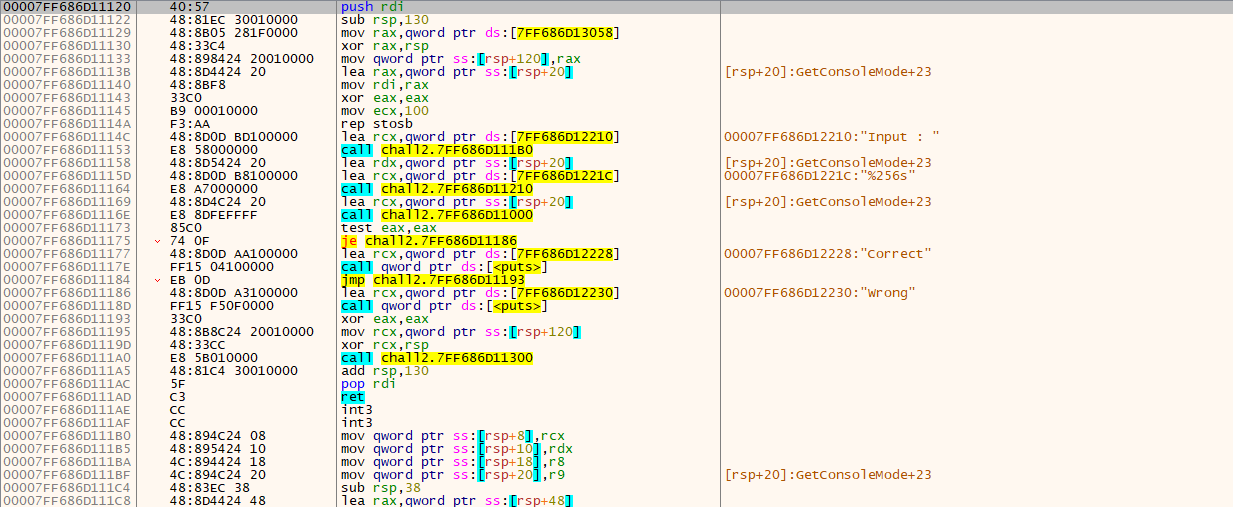Viewport: 1233px width, 507px height.
Task: Click bytes 'FF15 F50F0000' of second puts call
Action: point(216,306)
